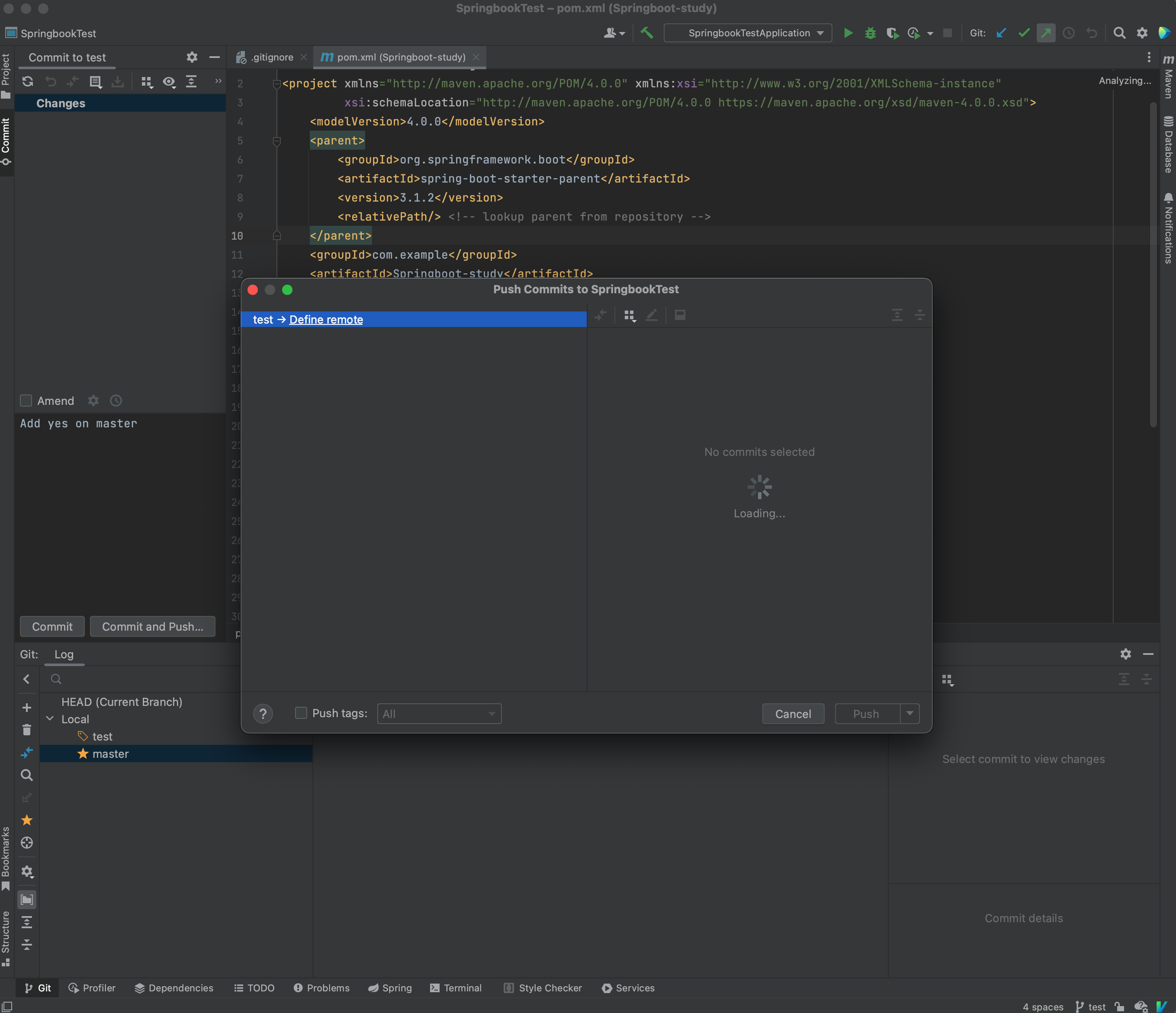Show commit message history clock icon
This screenshot has height=1013, width=1176.
click(x=116, y=401)
